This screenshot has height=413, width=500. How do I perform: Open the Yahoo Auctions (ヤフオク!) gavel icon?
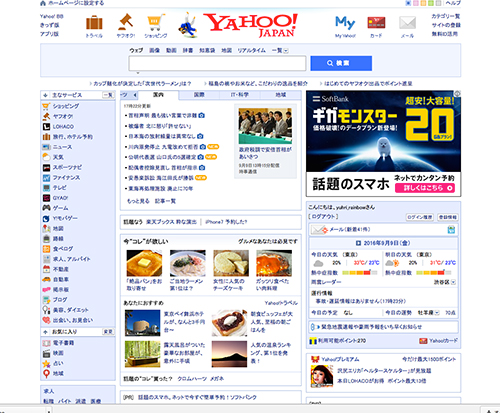tap(126, 22)
